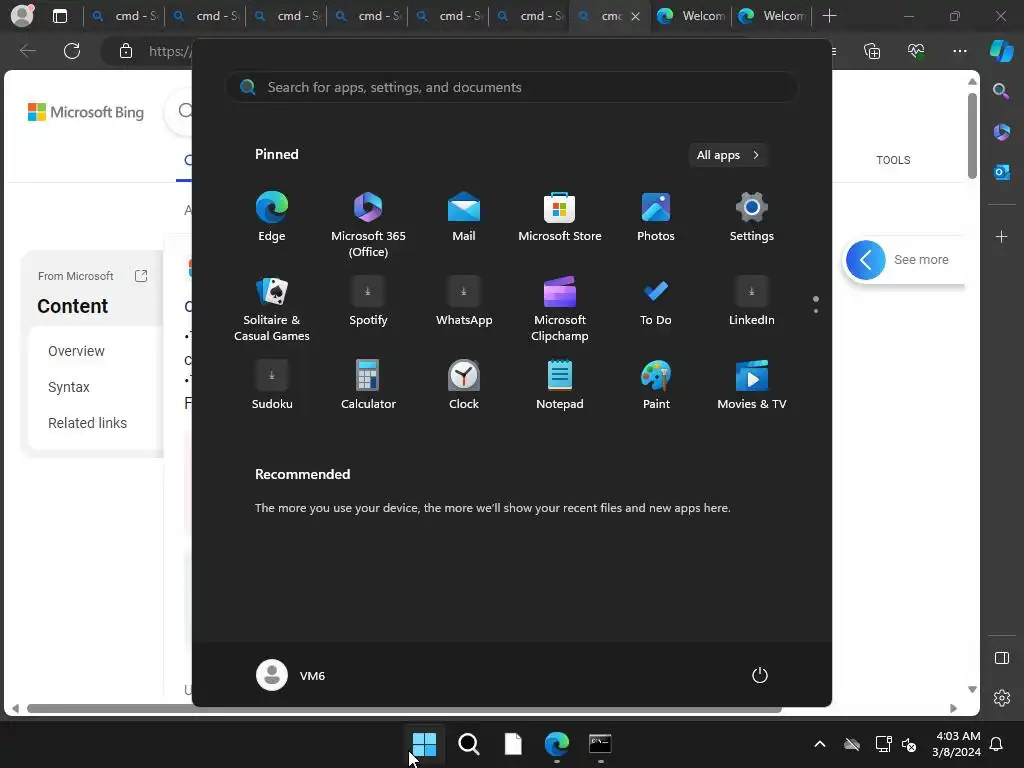Click the Spotify pinned tile
The height and width of the screenshot is (768, 1024).
368,302
